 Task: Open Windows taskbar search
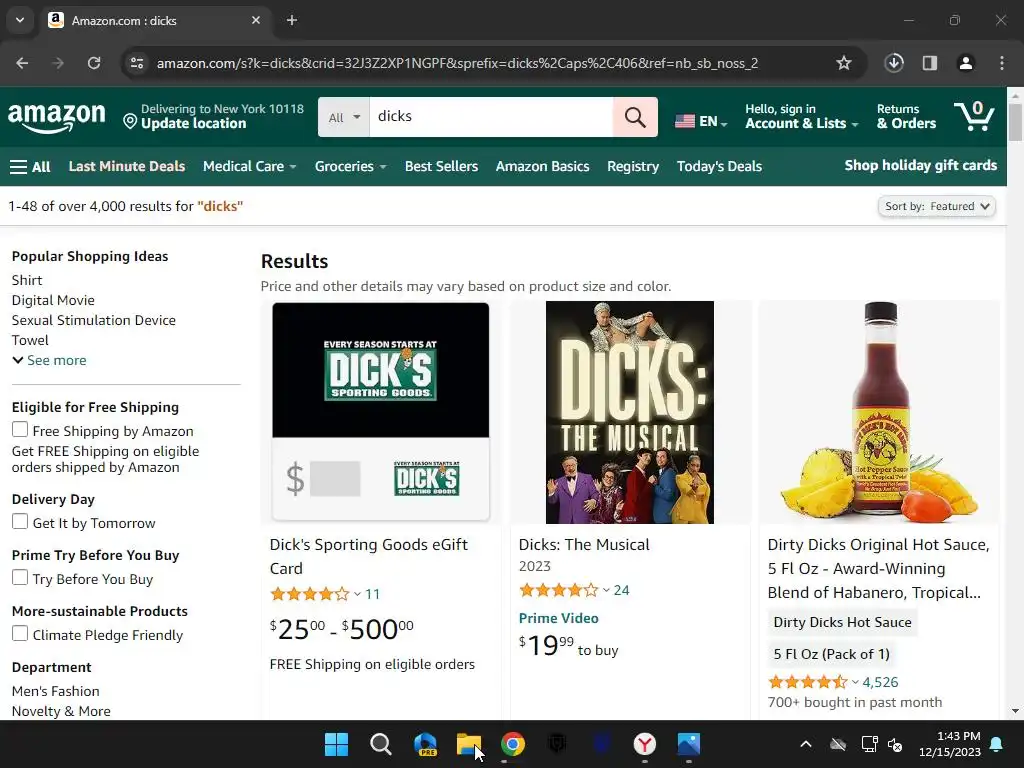[x=381, y=744]
